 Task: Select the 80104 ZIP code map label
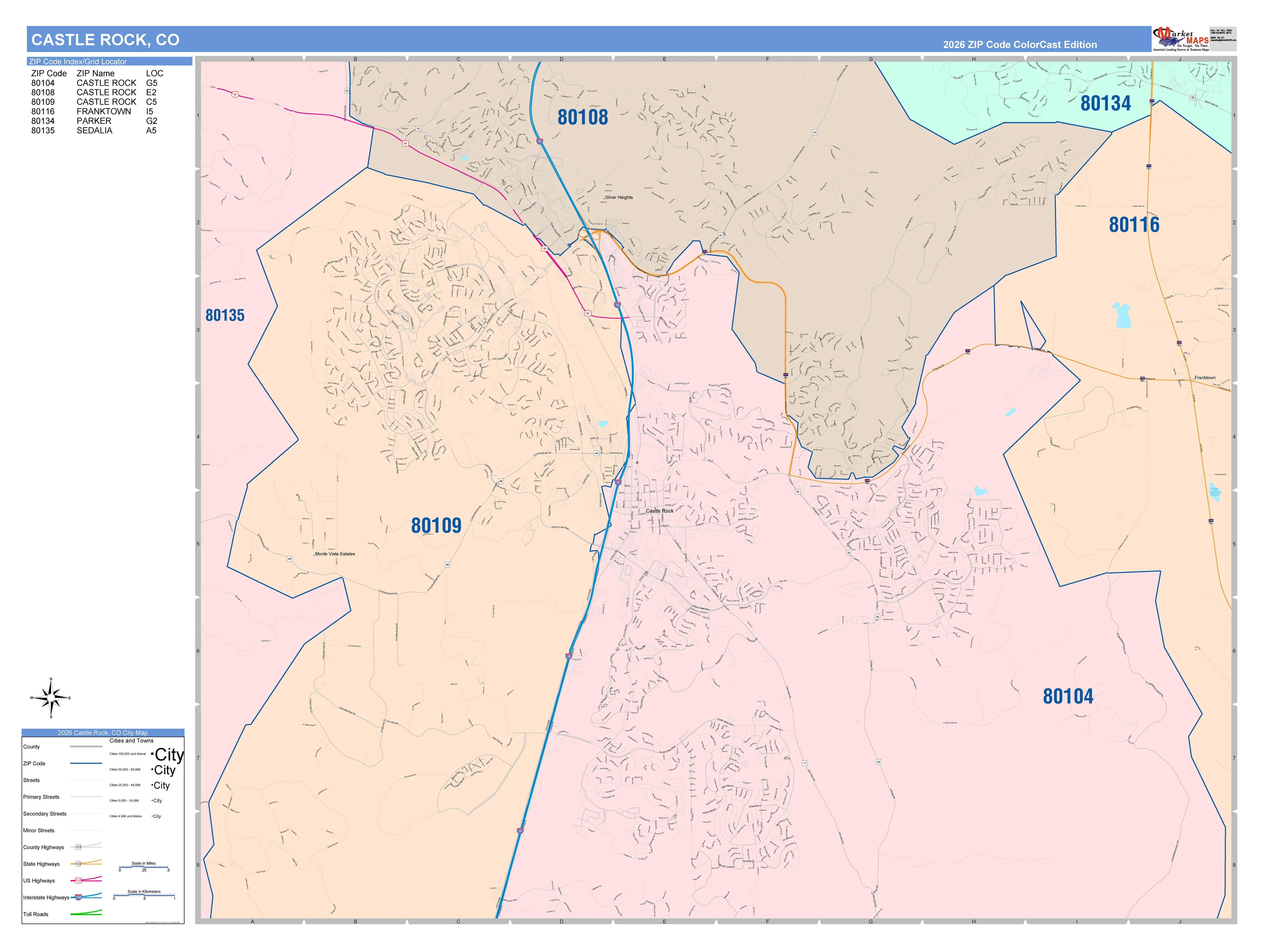(1068, 696)
